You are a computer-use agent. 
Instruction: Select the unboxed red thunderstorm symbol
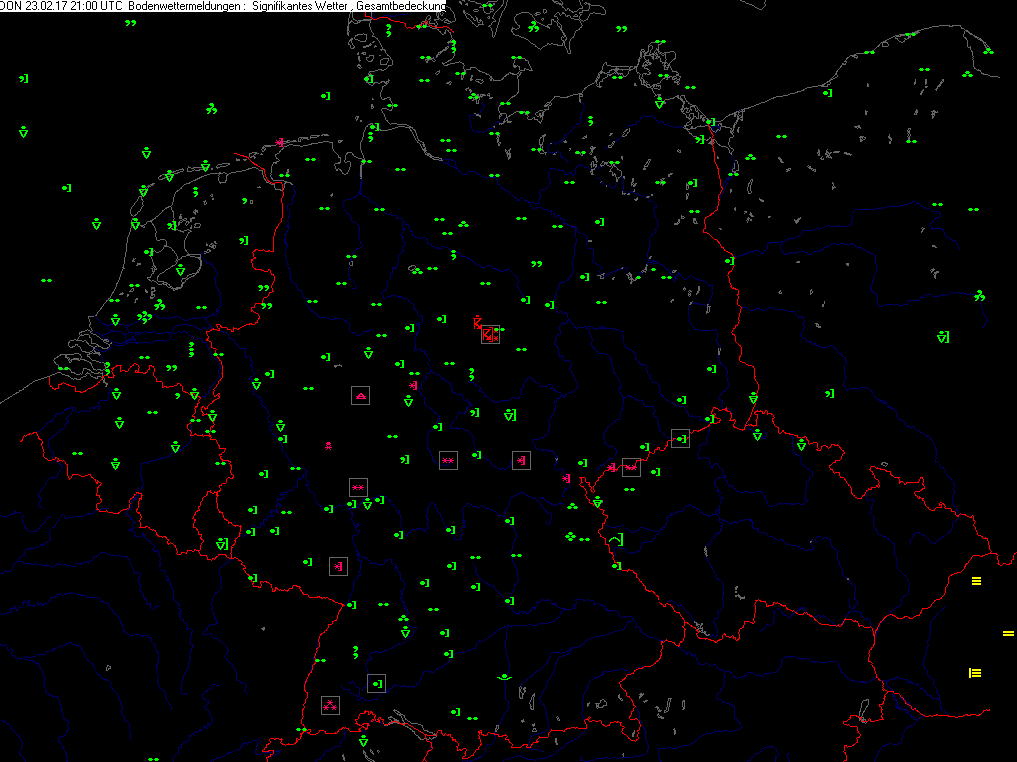click(477, 322)
